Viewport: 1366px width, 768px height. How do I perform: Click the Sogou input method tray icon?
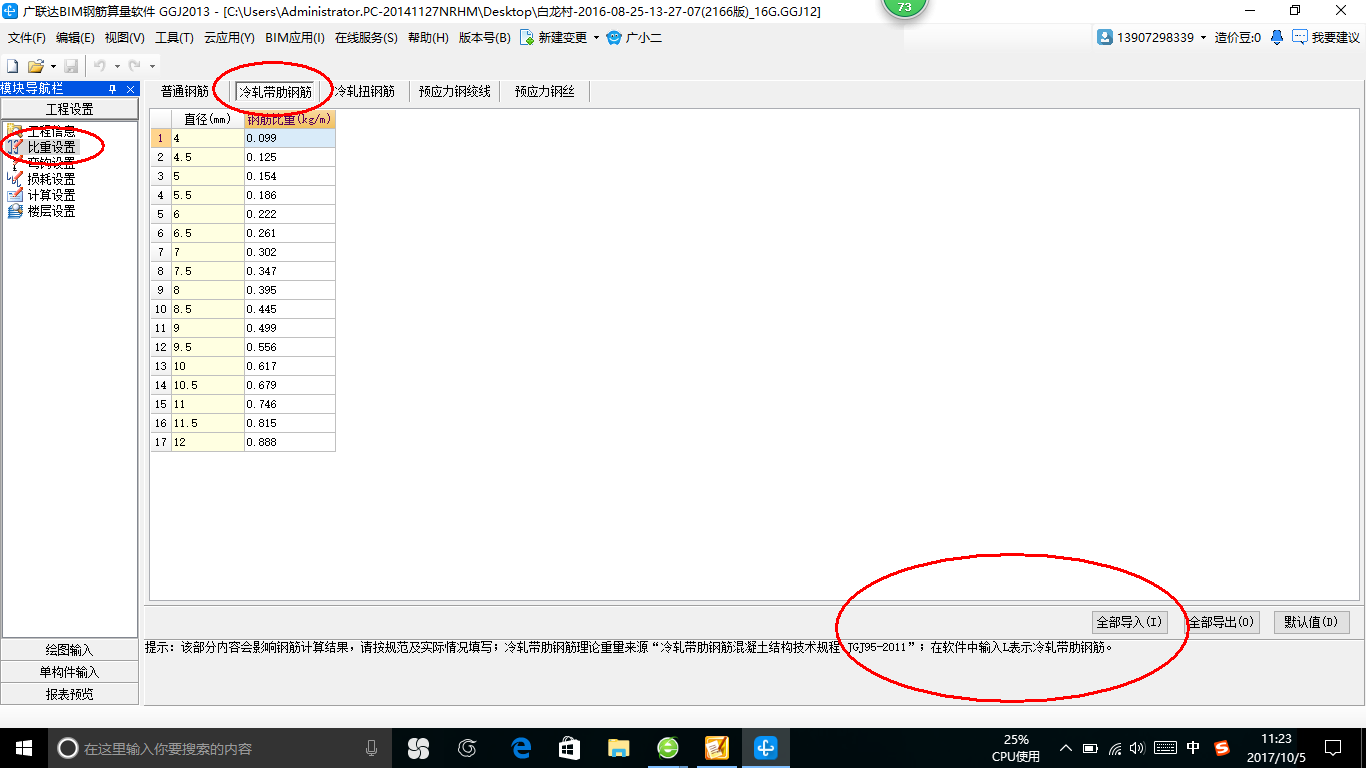1221,748
